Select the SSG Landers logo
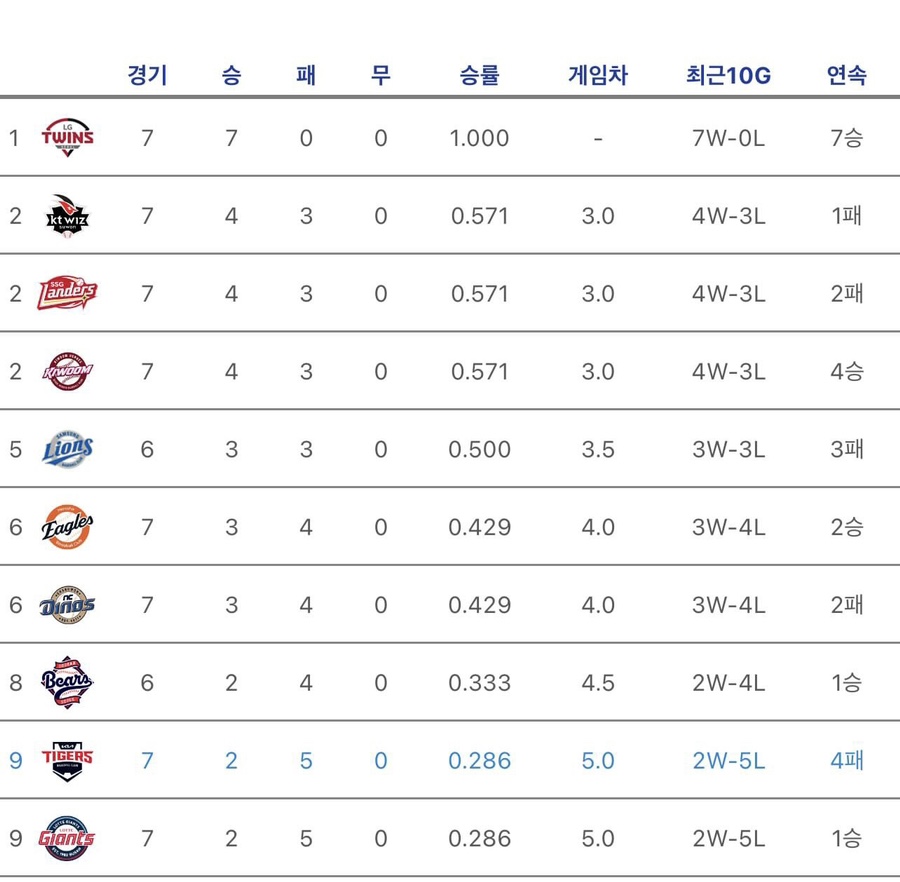900x882 pixels. [67, 293]
